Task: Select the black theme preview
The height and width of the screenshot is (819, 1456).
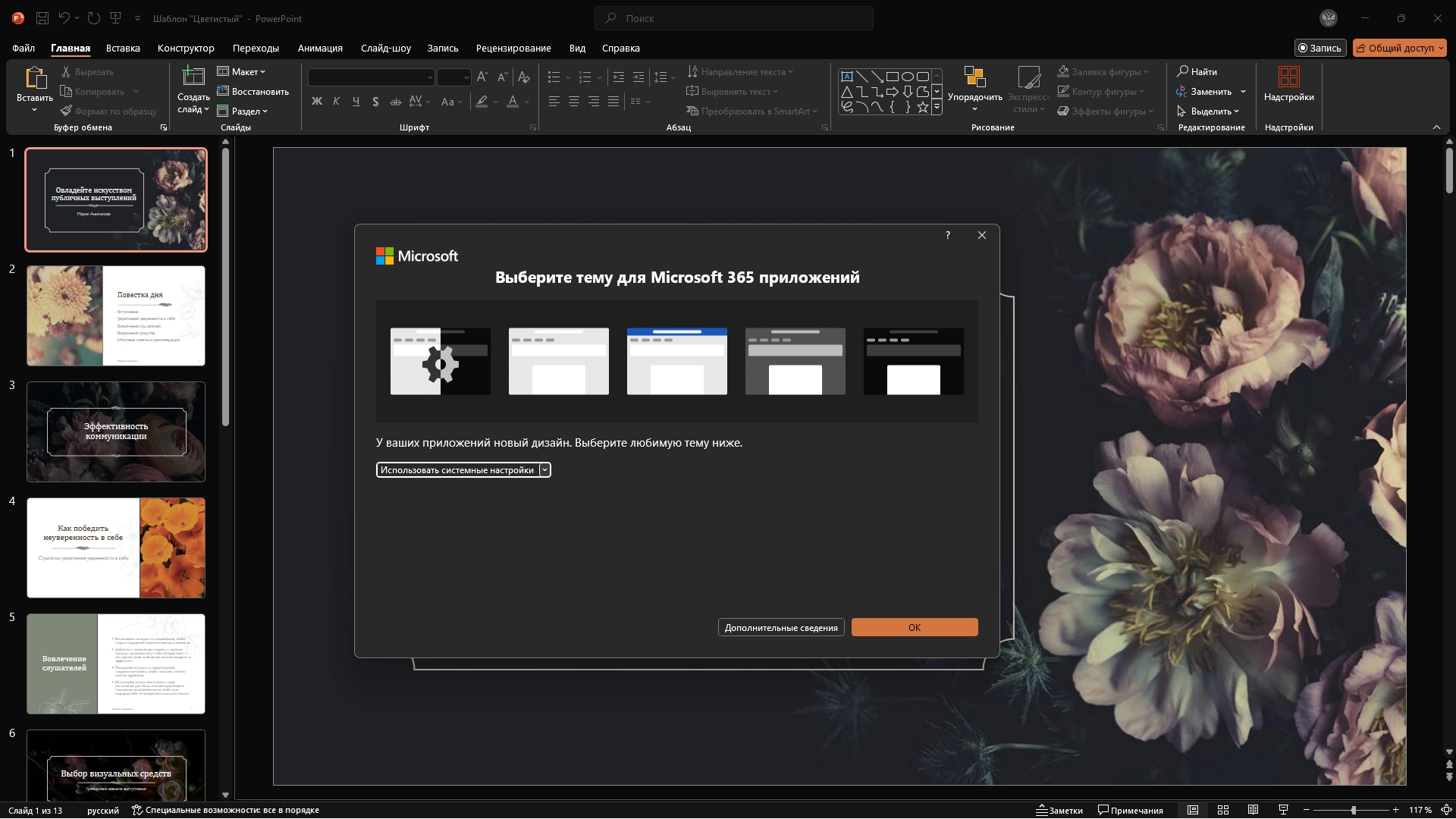Action: (x=913, y=361)
